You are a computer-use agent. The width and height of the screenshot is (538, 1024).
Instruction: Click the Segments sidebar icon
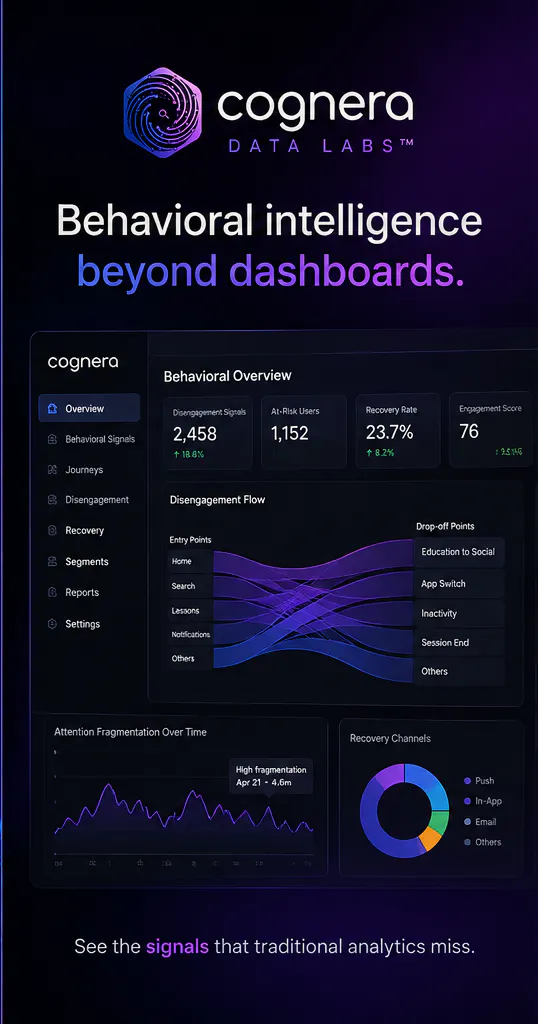[52, 562]
